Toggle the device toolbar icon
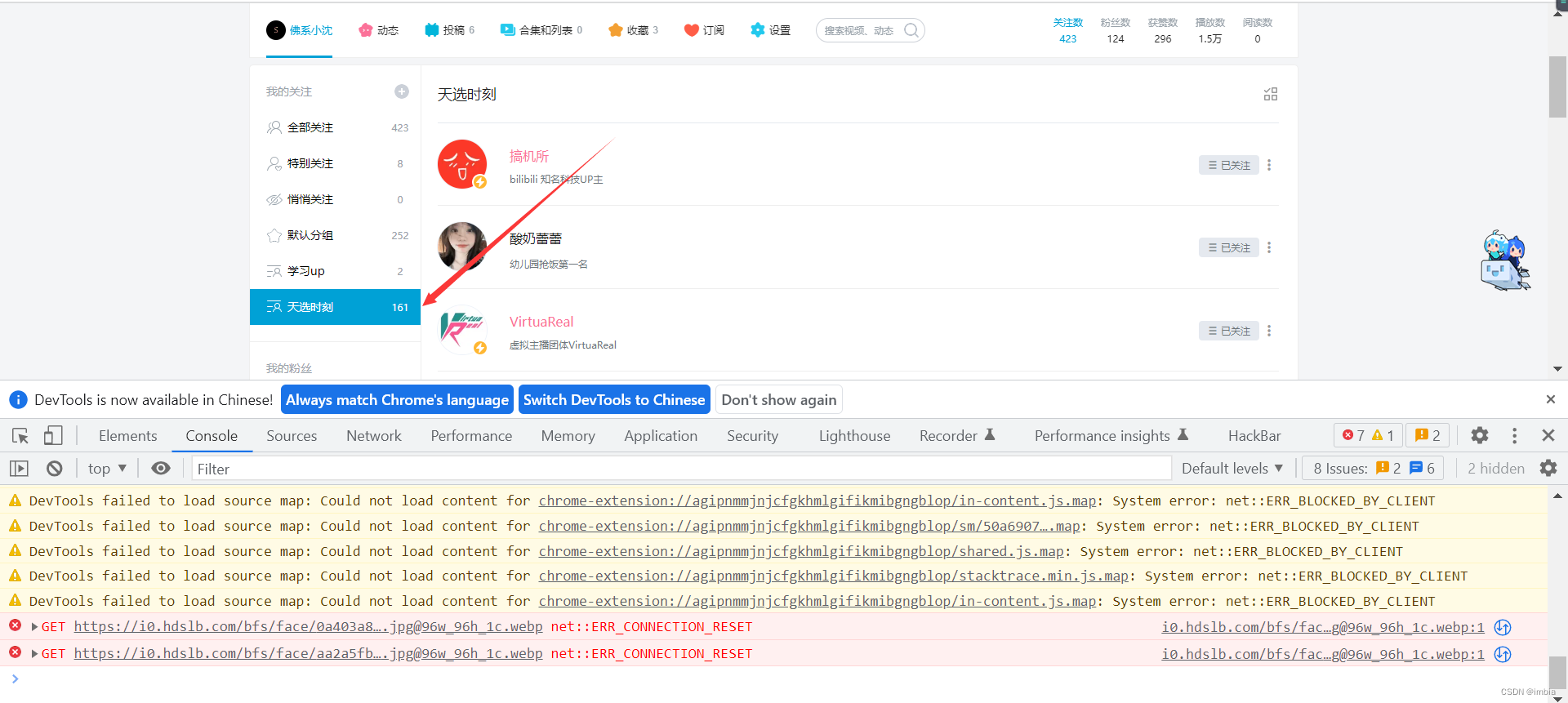1568x703 pixels. (53, 436)
